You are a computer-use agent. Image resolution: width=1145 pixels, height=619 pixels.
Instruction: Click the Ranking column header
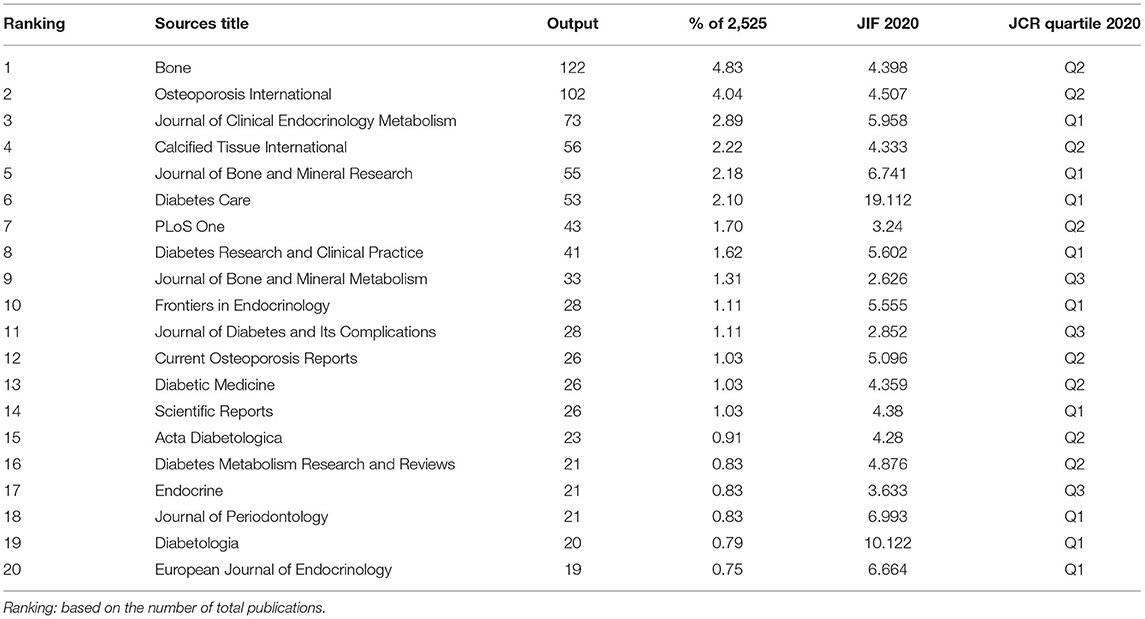click(x=34, y=24)
